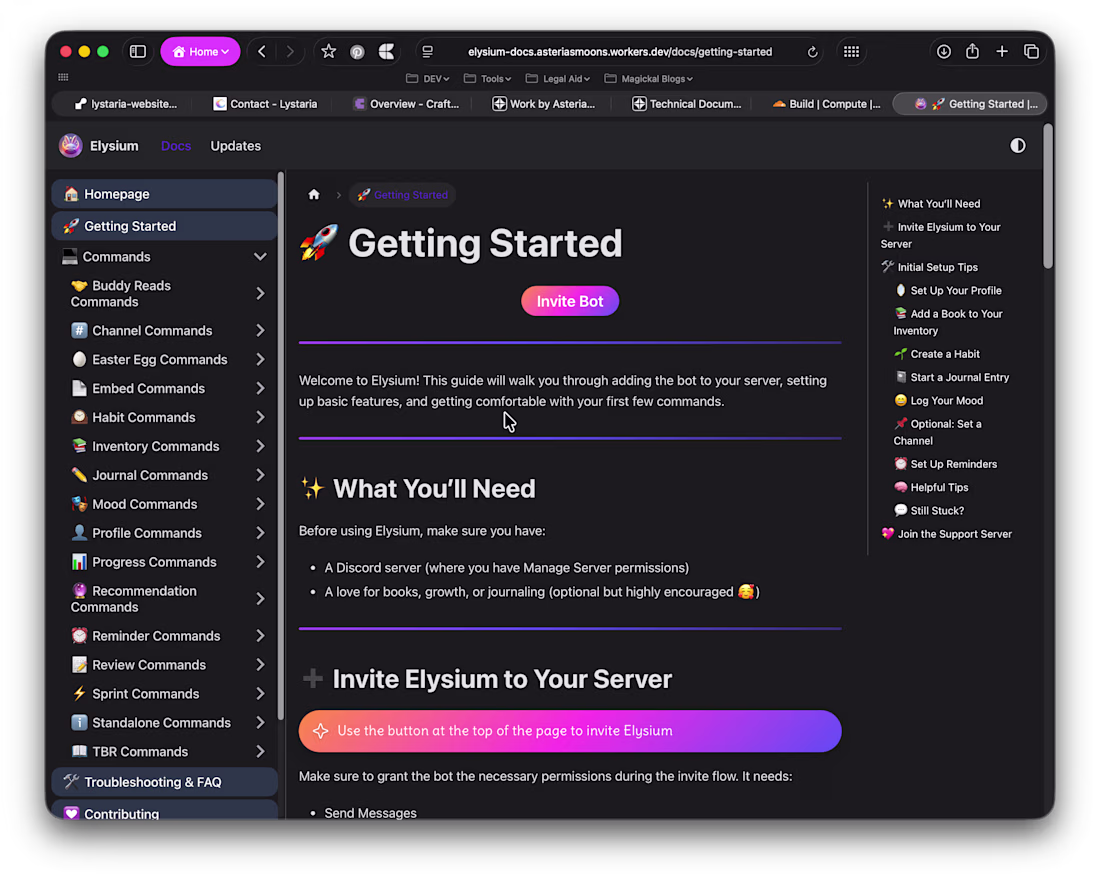Open the Magickal Blogs bookmarks folder
The height and width of the screenshot is (879, 1100).
[649, 79]
